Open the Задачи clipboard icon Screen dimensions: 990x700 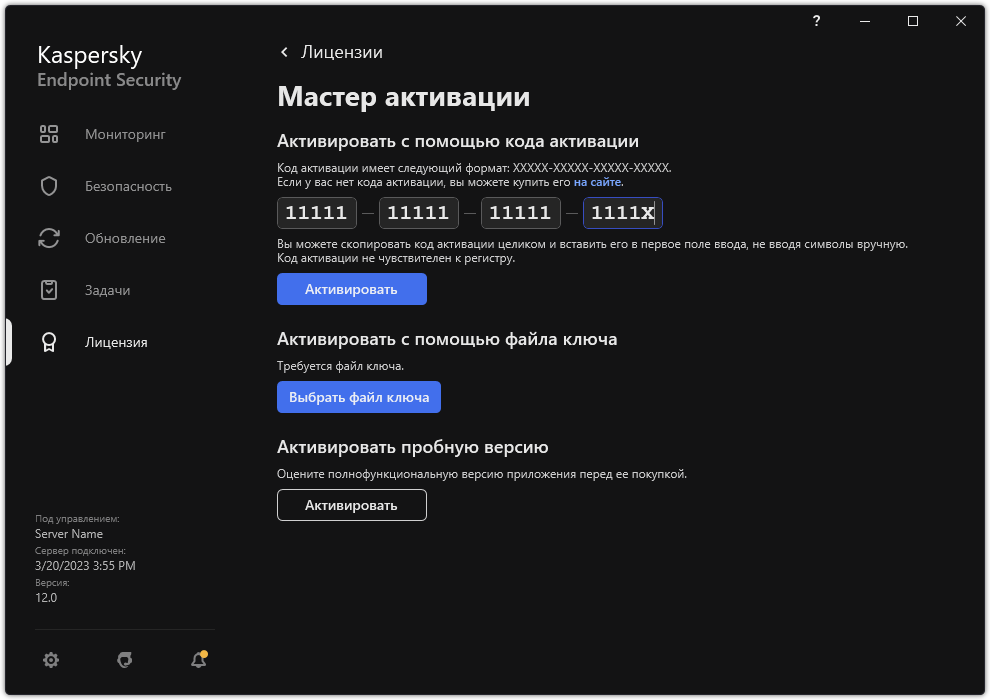[49, 289]
